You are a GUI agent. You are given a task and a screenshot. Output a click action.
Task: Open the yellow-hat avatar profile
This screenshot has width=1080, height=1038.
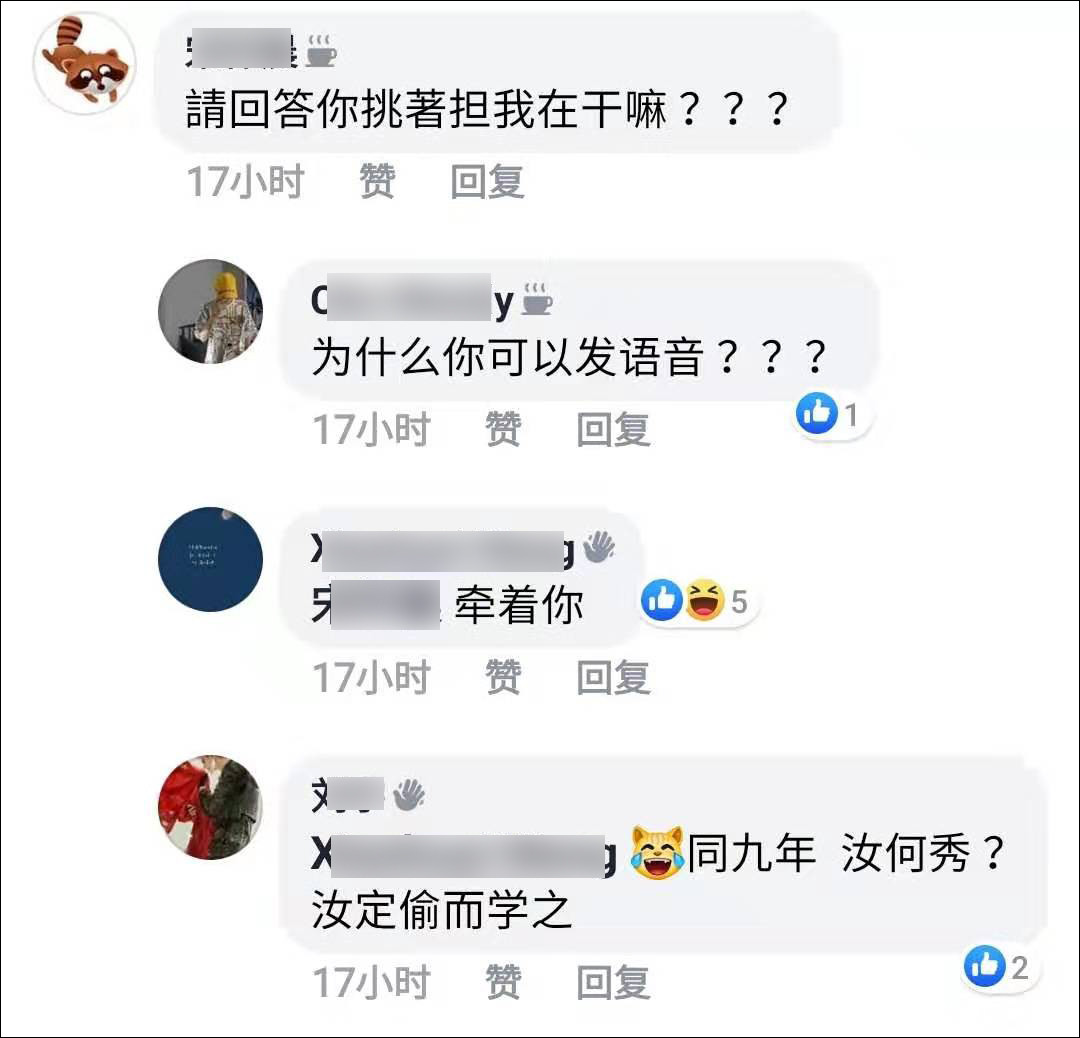pos(210,311)
